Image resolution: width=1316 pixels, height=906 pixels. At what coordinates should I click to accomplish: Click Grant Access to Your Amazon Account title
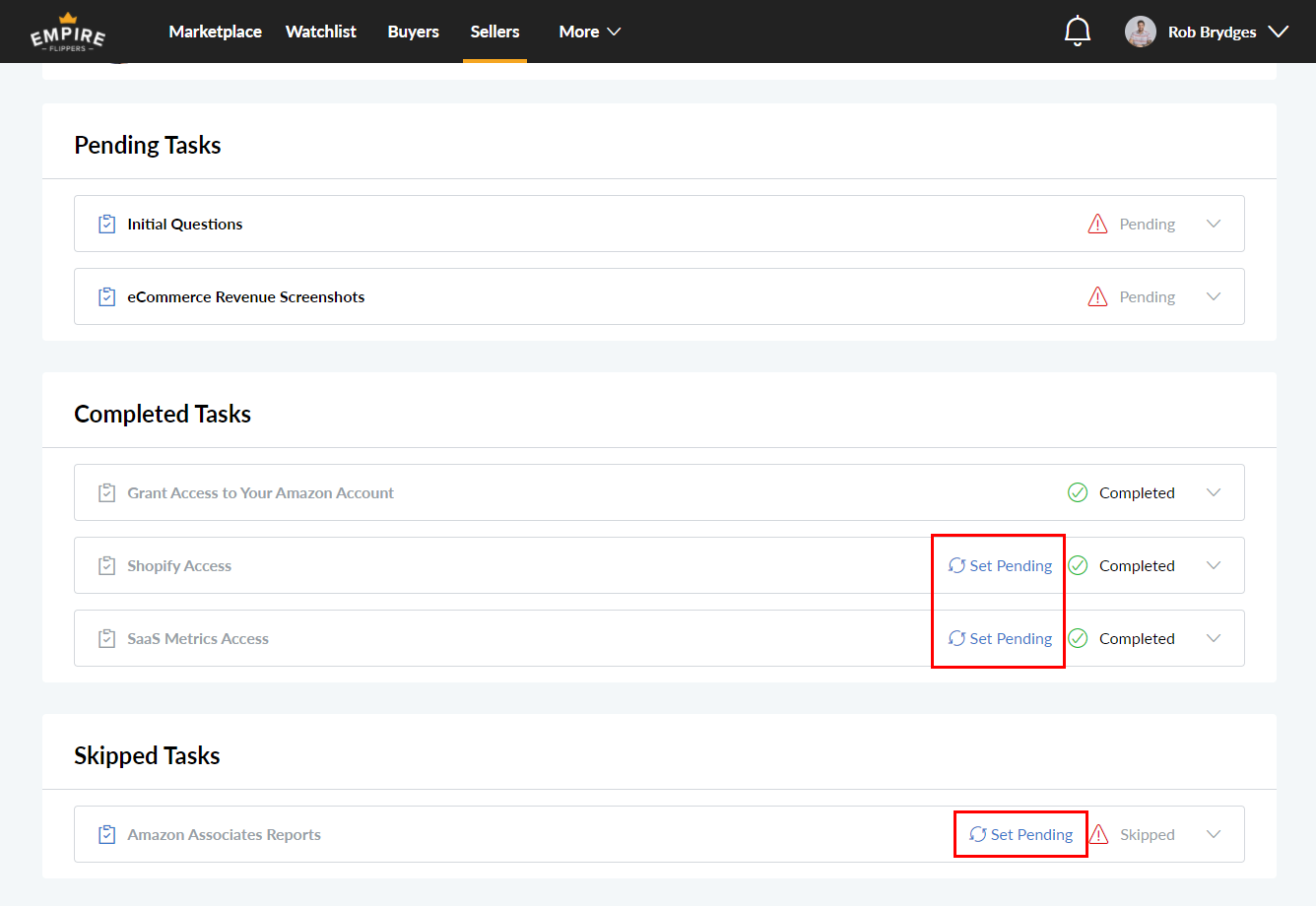pyautogui.click(x=261, y=492)
